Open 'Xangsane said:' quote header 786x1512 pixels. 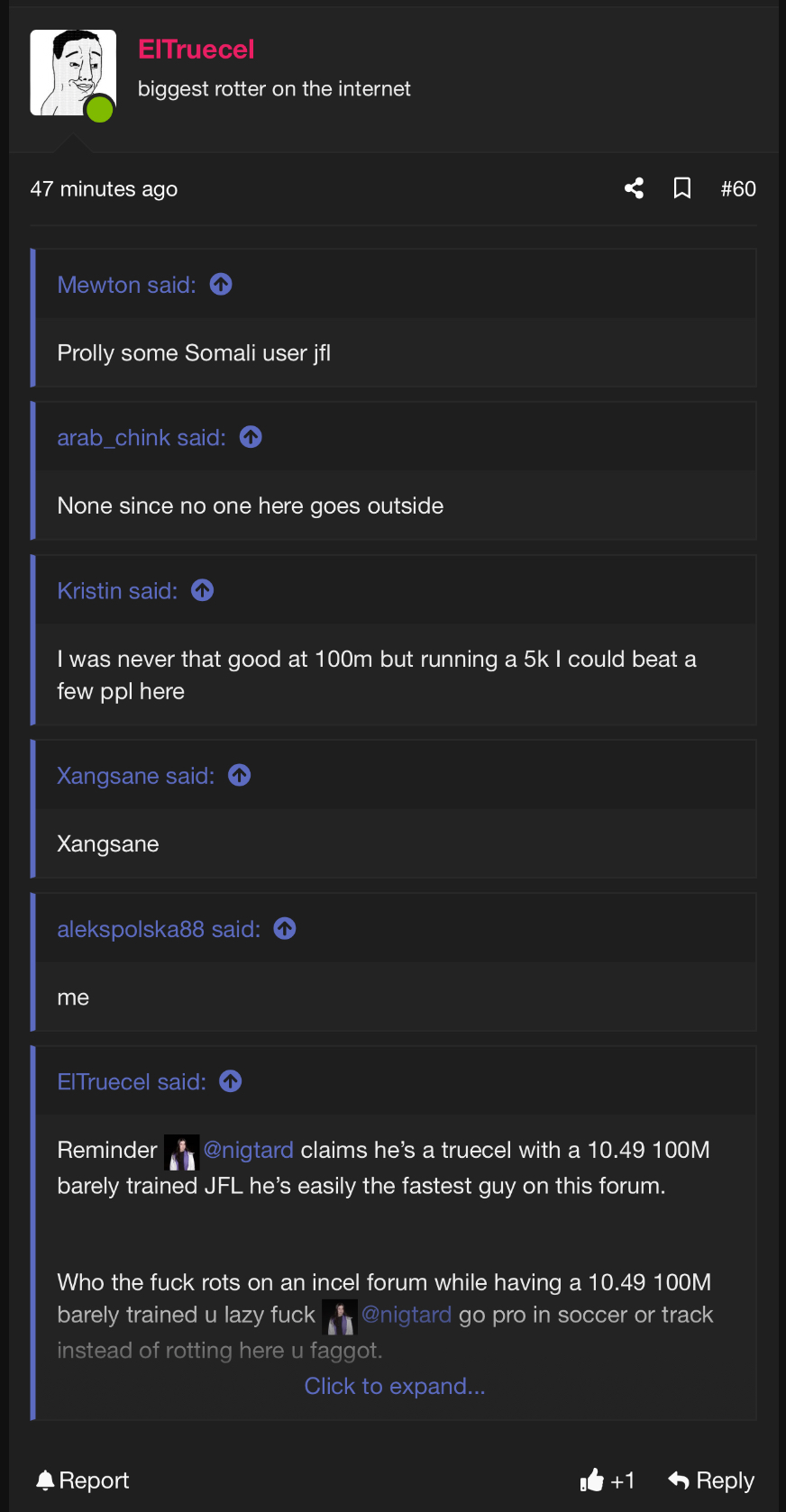(x=135, y=776)
